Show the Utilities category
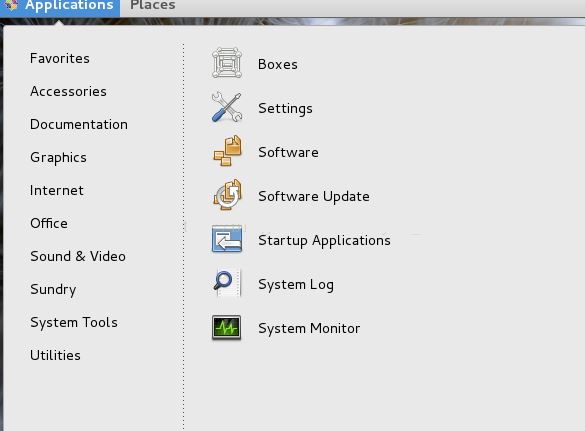Image resolution: width=585 pixels, height=431 pixels. click(55, 355)
